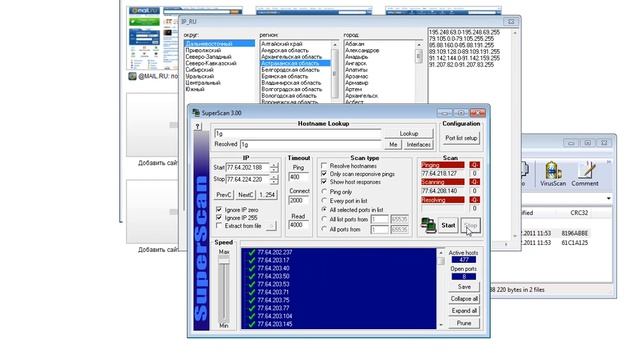Select Приволжский in the IP_RU округ list
Viewport: 640px width, 360px height.
pos(203,50)
